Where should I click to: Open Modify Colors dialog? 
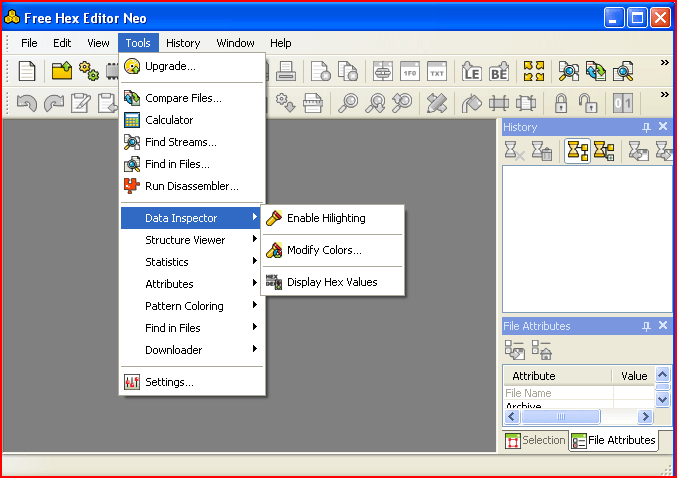[x=332, y=250]
